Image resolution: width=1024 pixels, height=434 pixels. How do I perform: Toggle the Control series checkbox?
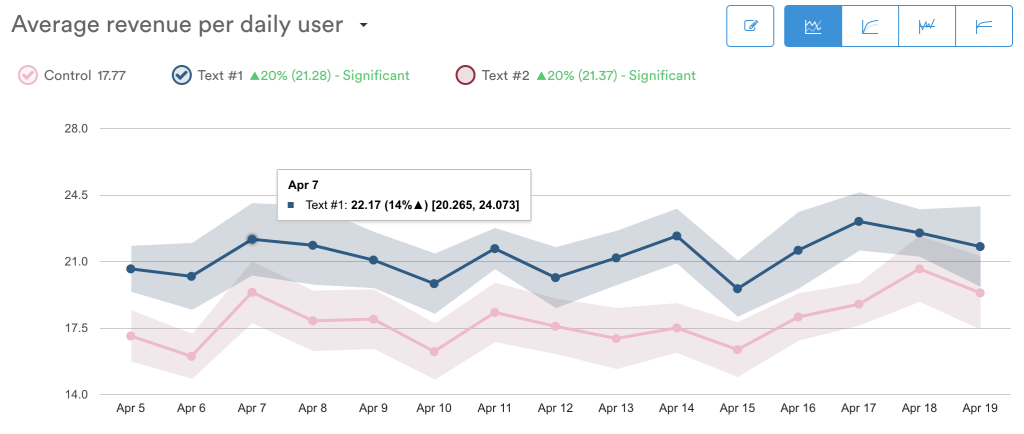tap(27, 75)
